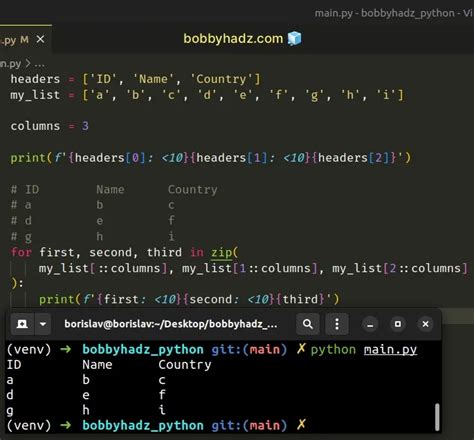The image size is (474, 440).
Task: Open terminal three-dot menu
Action: click(x=337, y=324)
